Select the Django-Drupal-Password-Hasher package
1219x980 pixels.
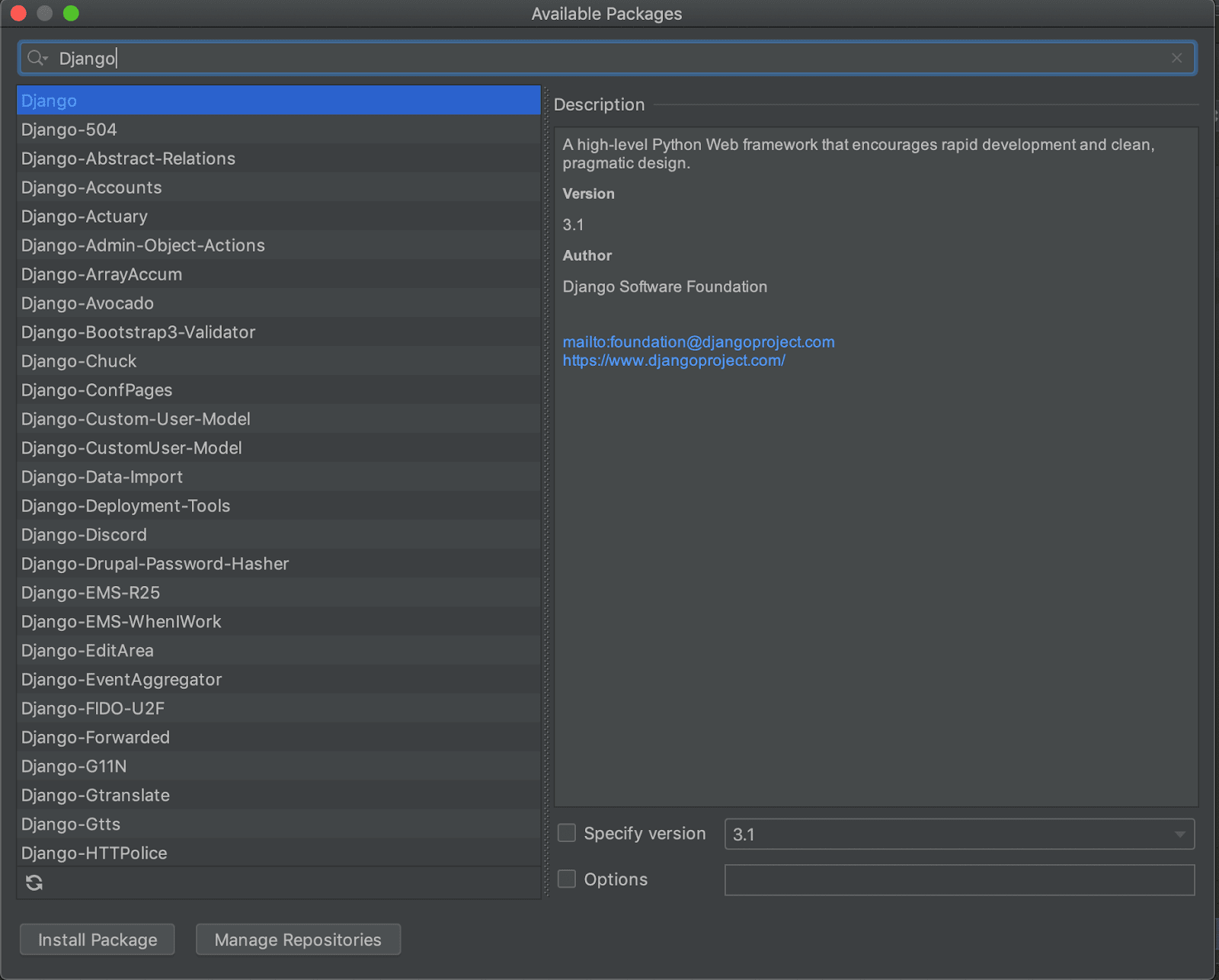[x=279, y=564]
